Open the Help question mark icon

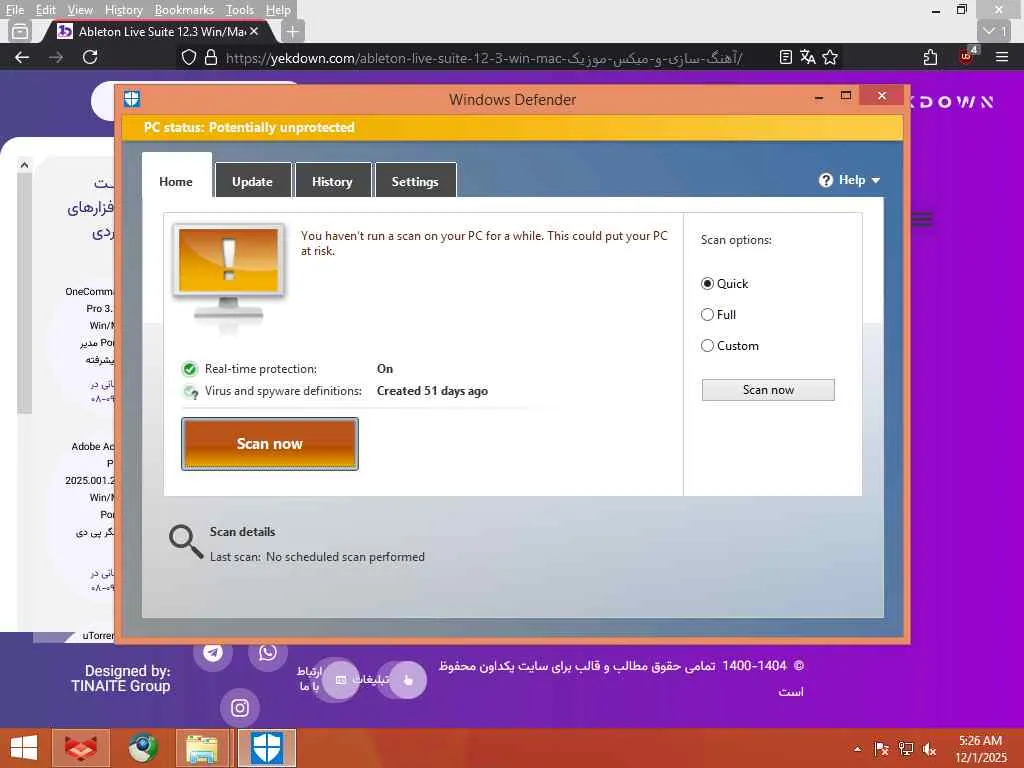825,180
